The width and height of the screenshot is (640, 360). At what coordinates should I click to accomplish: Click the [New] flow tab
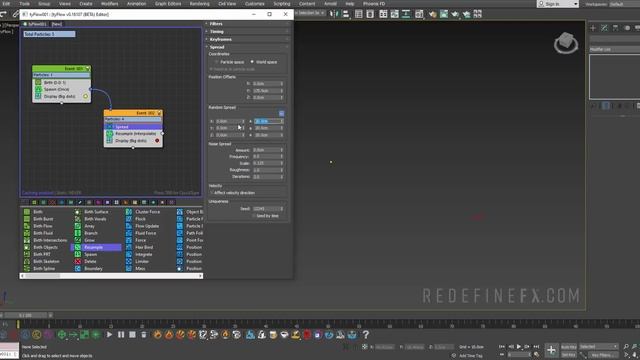[57, 24]
